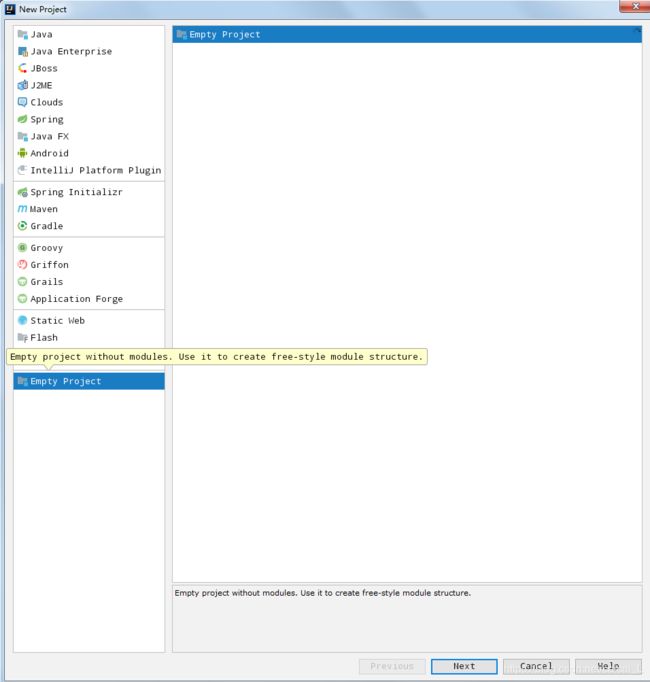Click the Flash folder icon
This screenshot has width=650, height=682.
click(23, 337)
